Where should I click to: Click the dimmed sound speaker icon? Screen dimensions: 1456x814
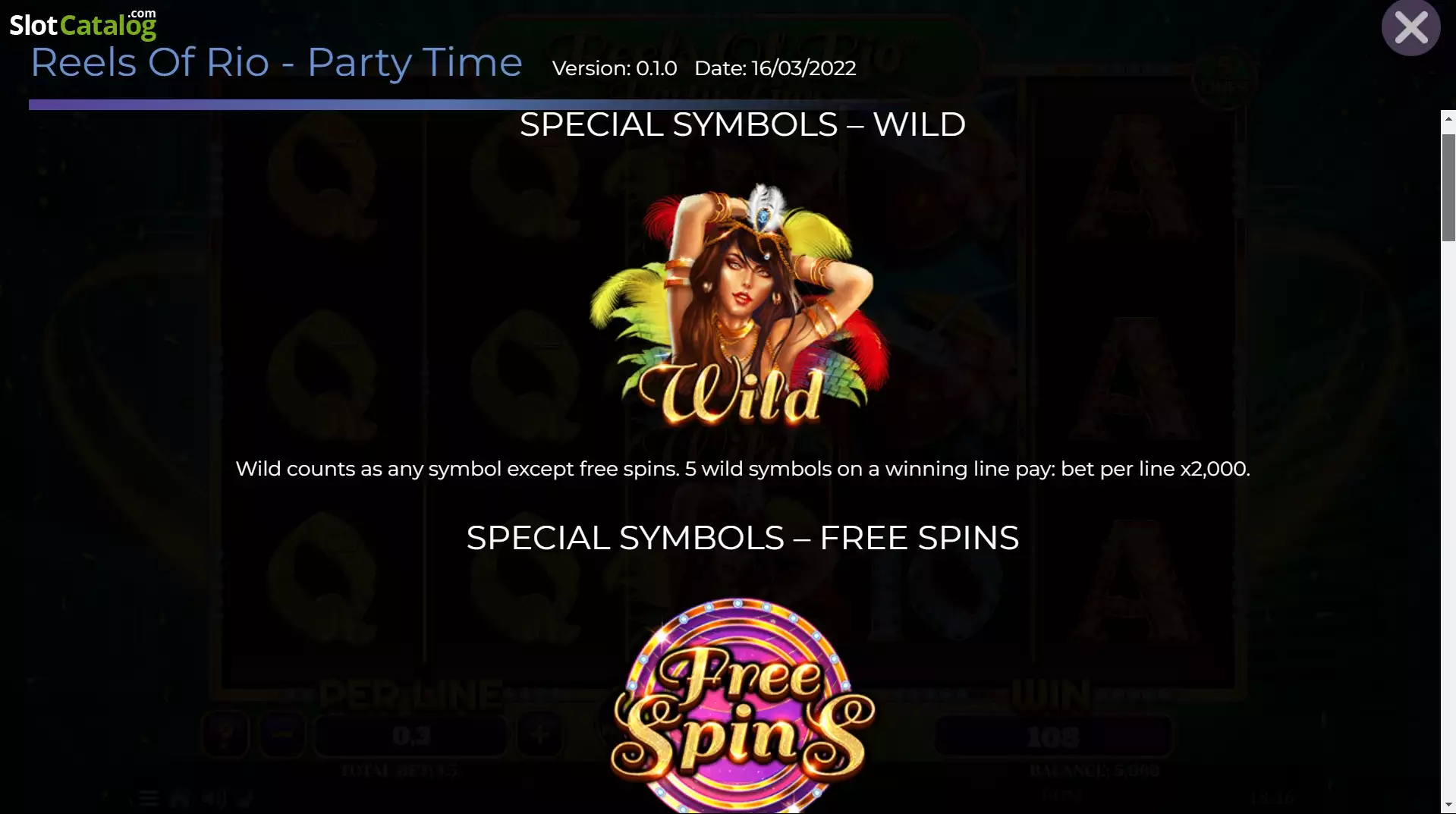click(x=214, y=798)
